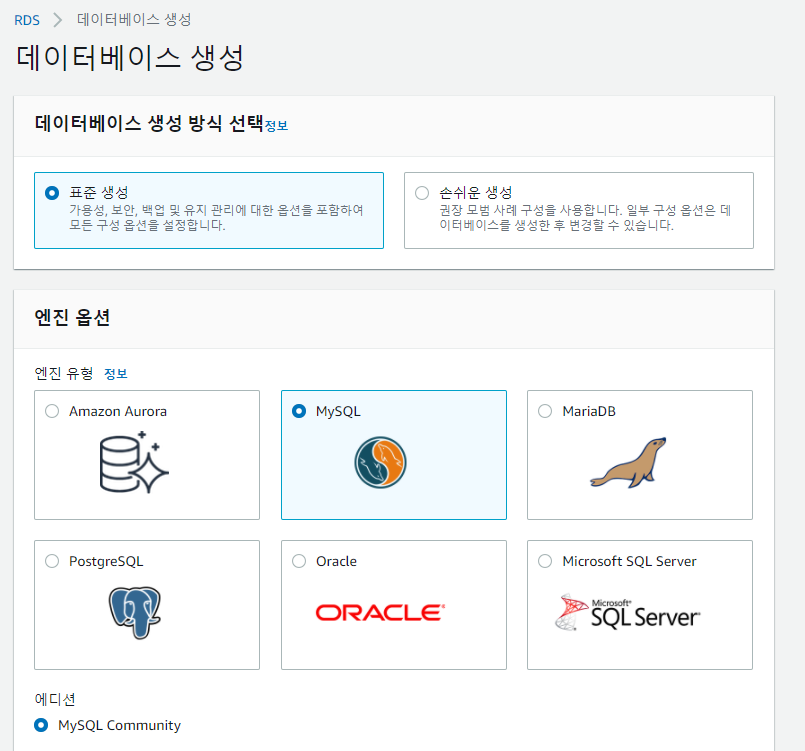
Task: Click the 데이터베이스 생성 breadcrumb text
Action: [x=134, y=20]
